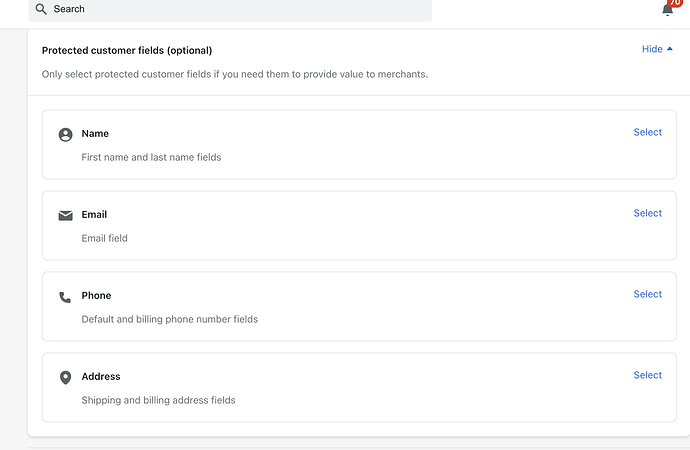Select the Address protected field
This screenshot has height=450, width=690.
click(x=647, y=375)
